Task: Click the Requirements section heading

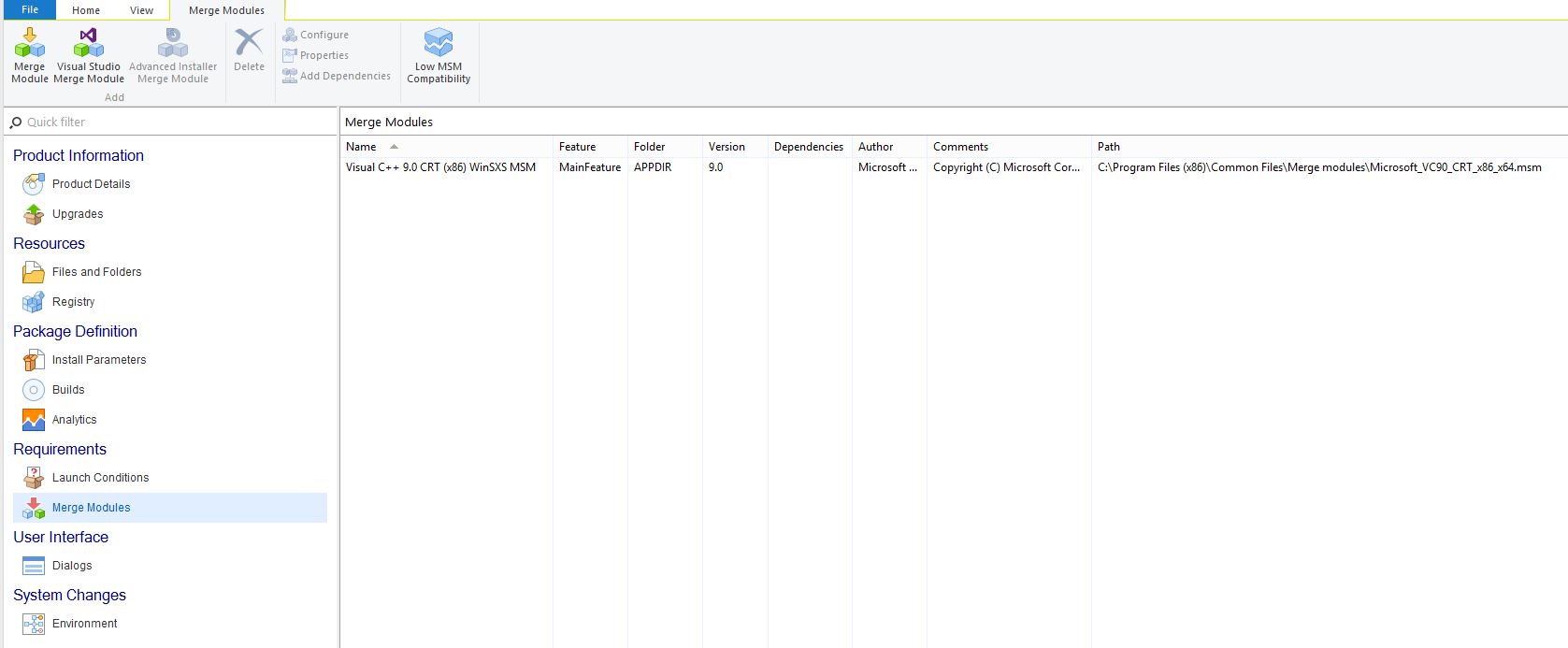Action: point(60,449)
